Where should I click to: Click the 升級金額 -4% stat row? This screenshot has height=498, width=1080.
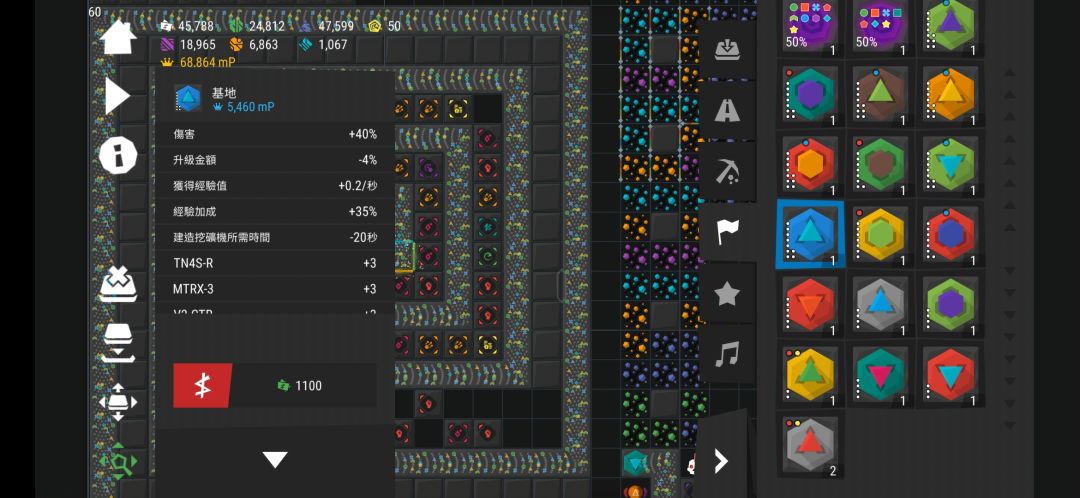pos(275,160)
